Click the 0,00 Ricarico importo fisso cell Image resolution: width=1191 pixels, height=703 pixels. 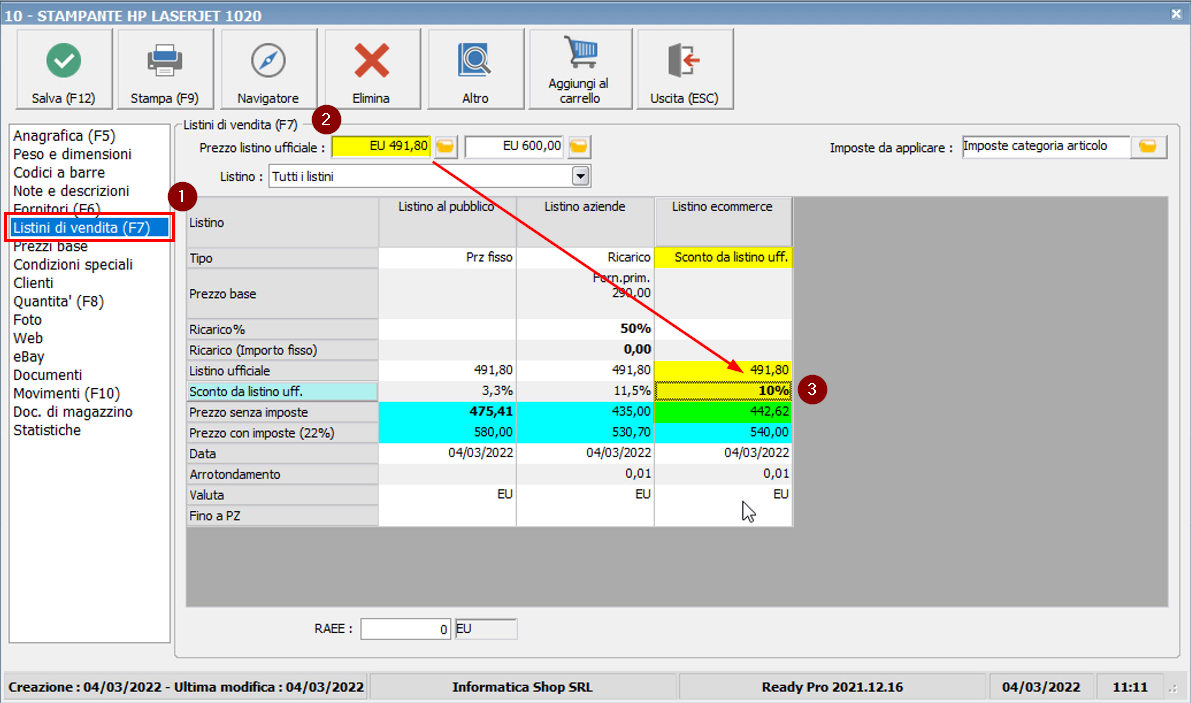point(586,350)
